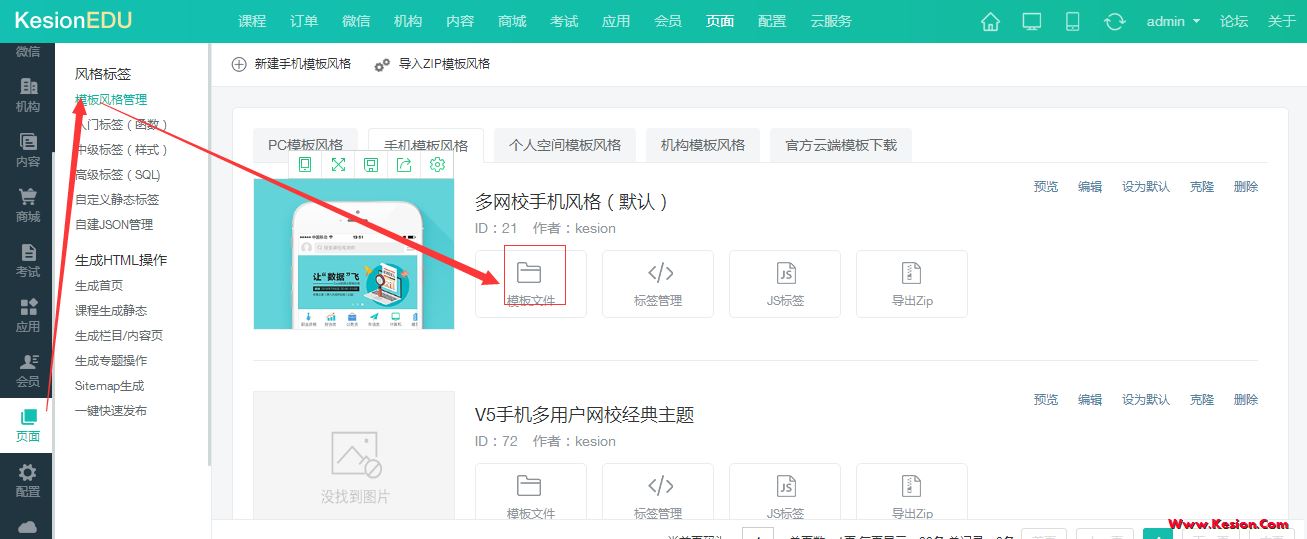Open 中级标签(样式) in the submenu
Image resolution: width=1307 pixels, height=539 pixels.
coord(121,150)
